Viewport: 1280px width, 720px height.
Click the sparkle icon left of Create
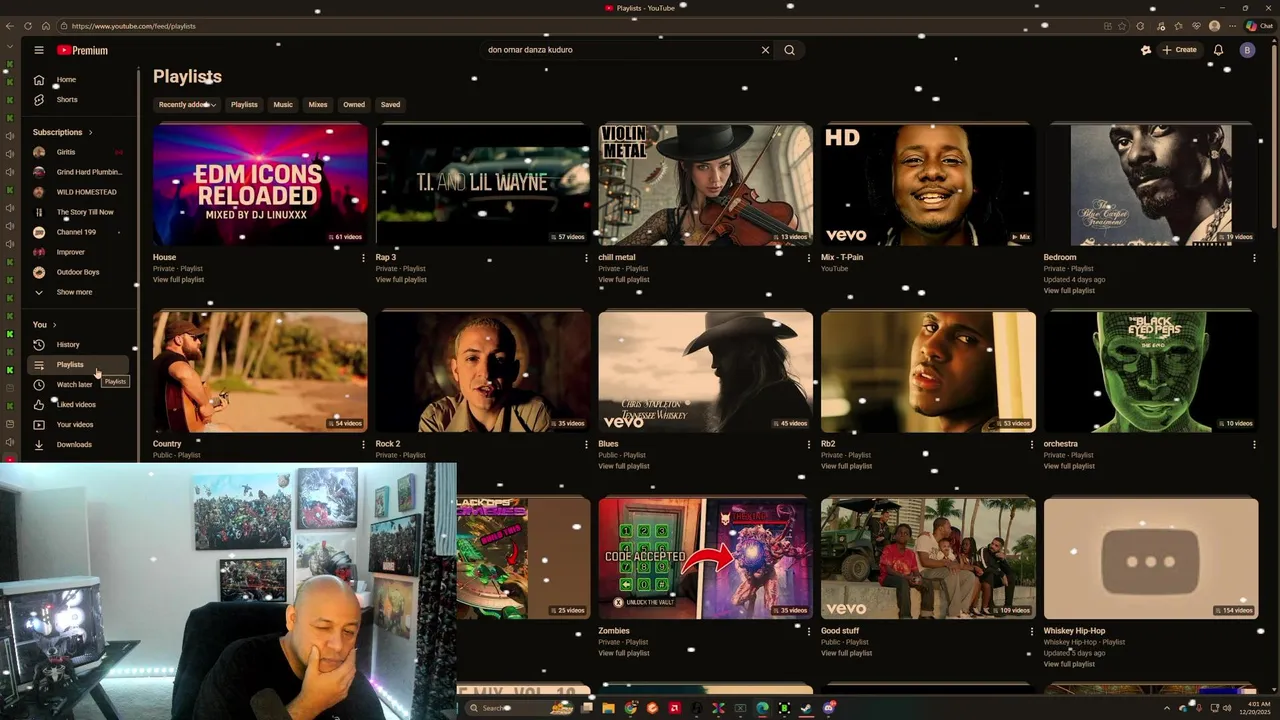pos(1146,50)
